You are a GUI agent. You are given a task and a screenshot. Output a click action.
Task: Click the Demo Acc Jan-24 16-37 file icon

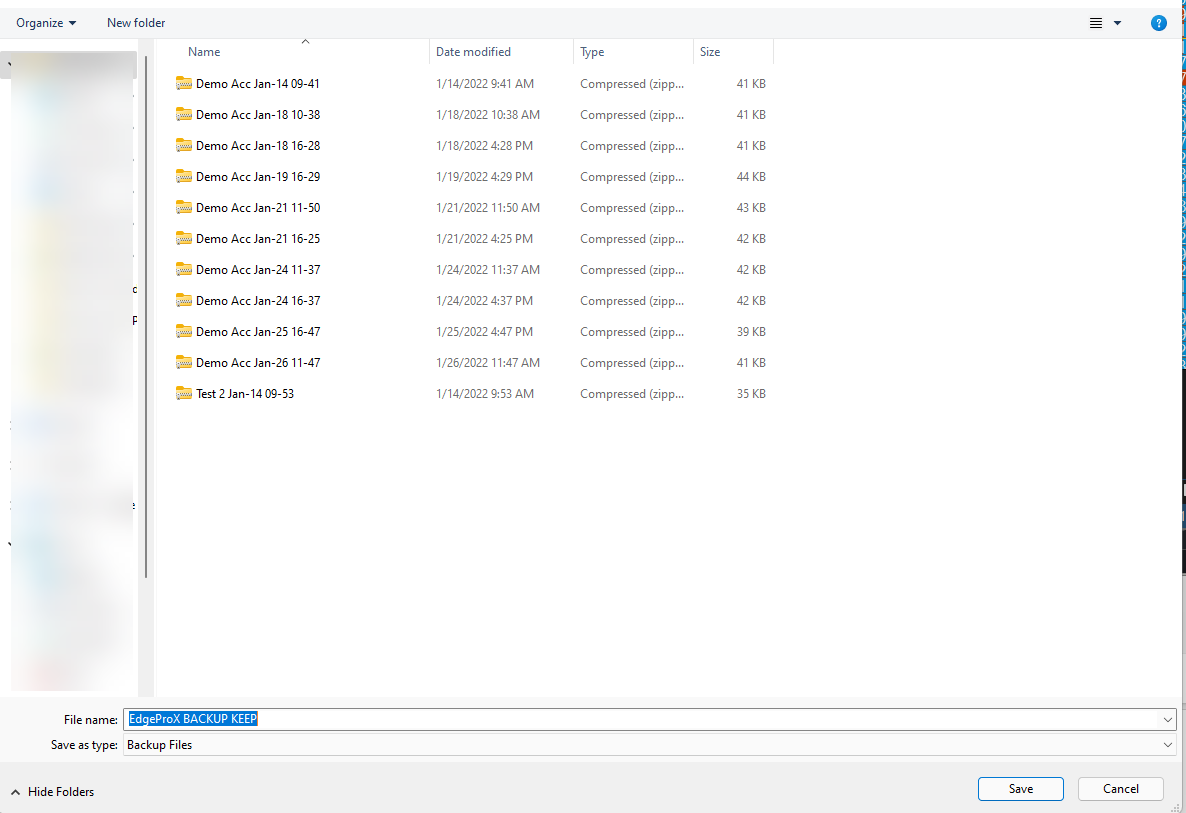(x=183, y=301)
